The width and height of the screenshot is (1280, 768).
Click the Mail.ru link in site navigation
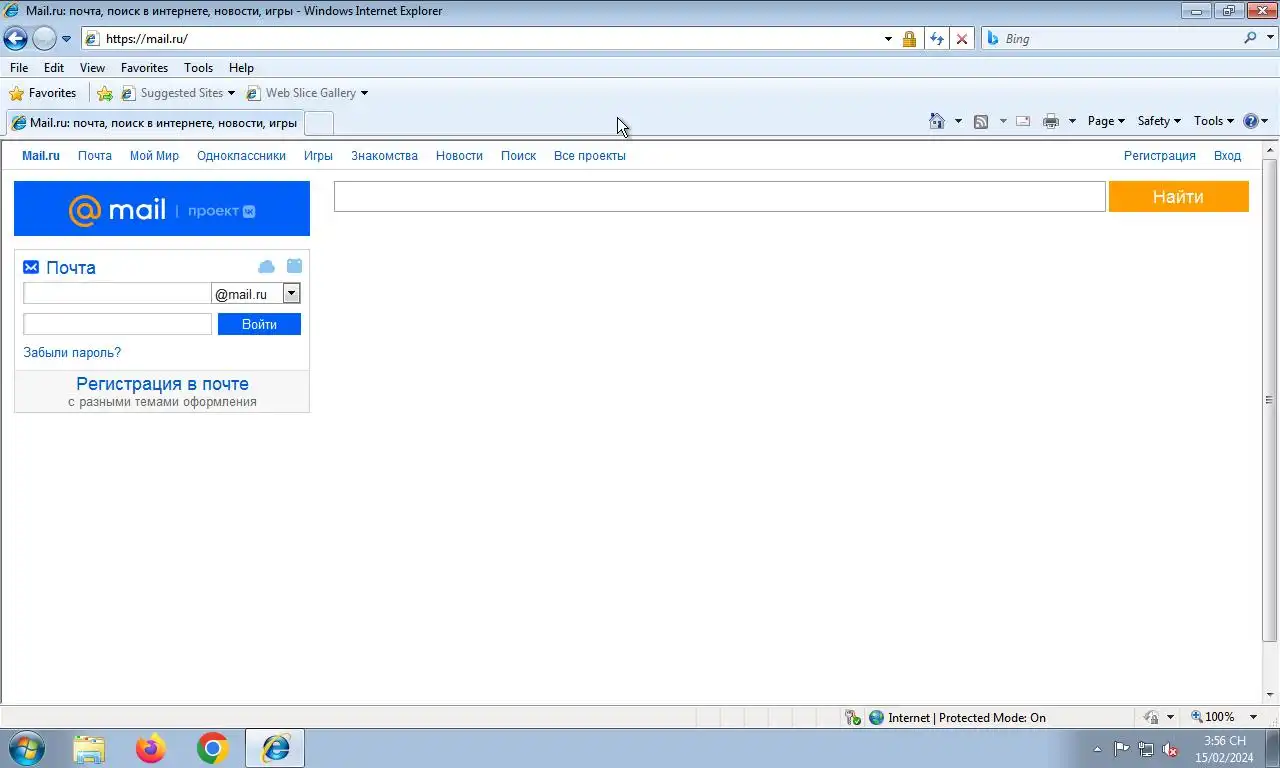click(41, 156)
